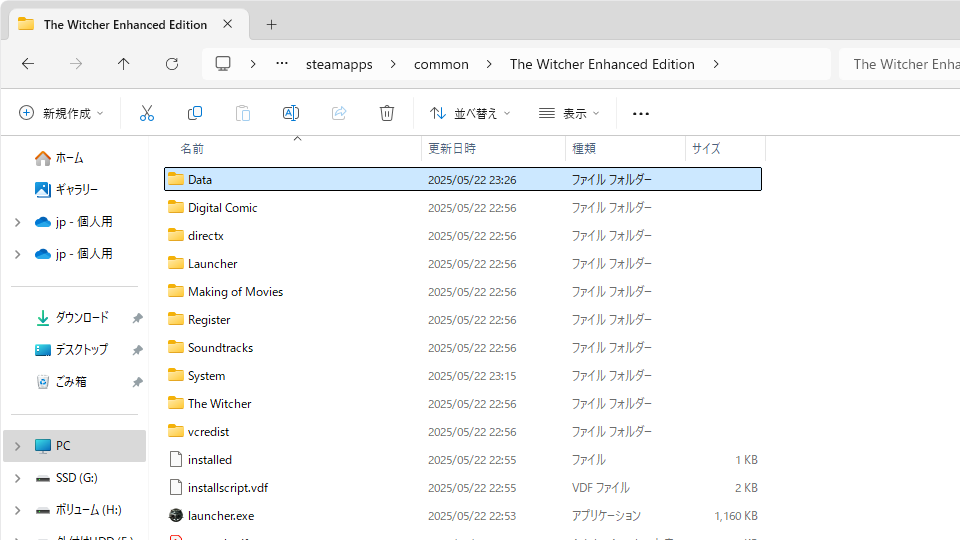Open ギャラリー in navigation pane
This screenshot has width=960, height=540.
click(66, 190)
